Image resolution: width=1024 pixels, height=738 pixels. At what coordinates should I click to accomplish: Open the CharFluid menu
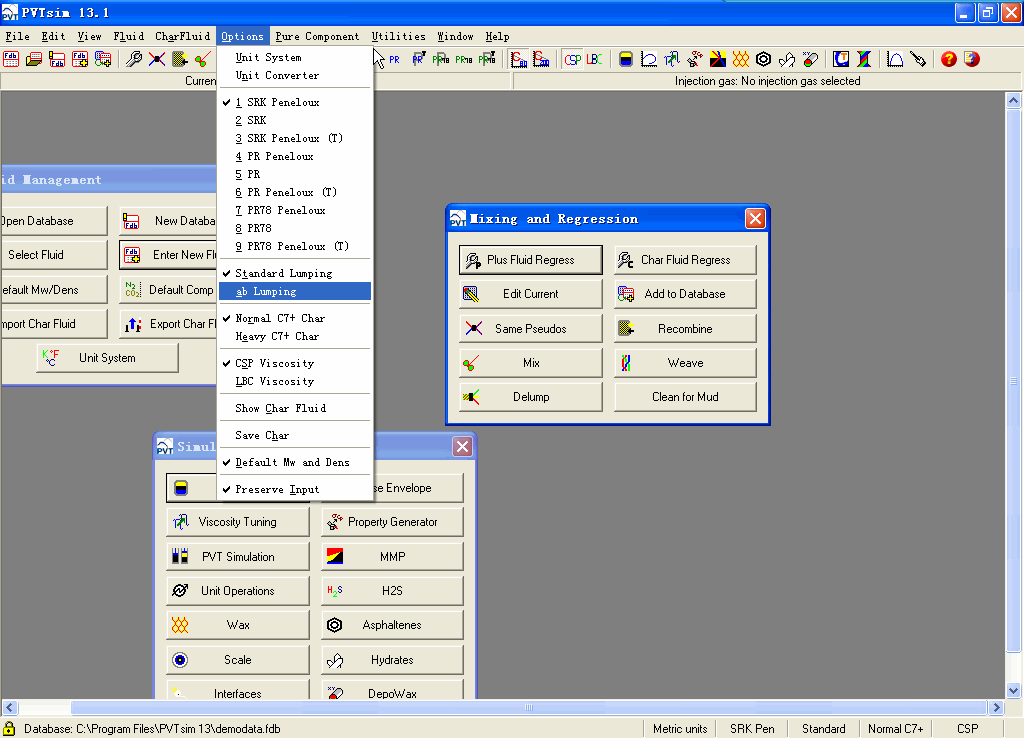(x=183, y=37)
